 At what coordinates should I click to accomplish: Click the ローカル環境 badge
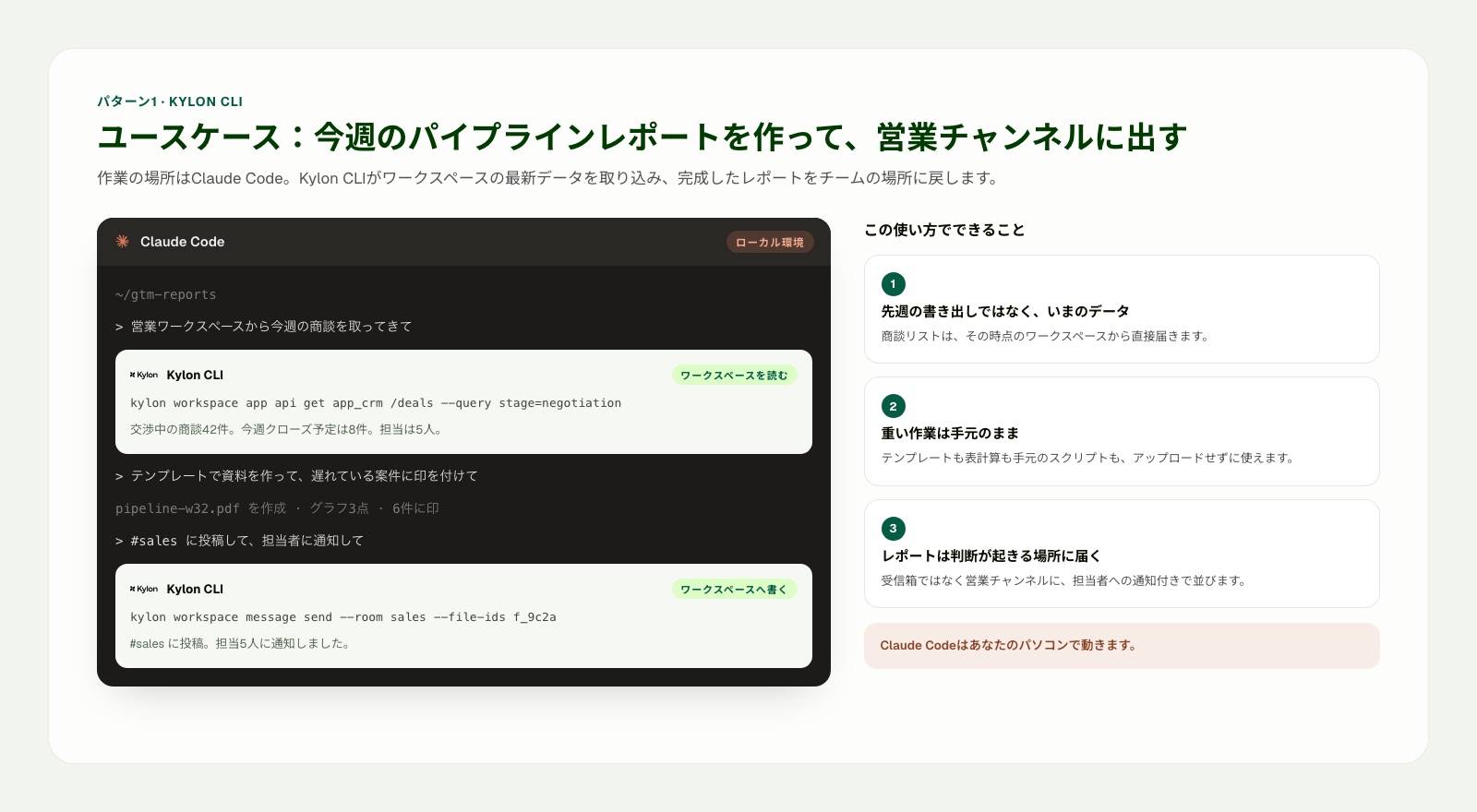pos(770,243)
